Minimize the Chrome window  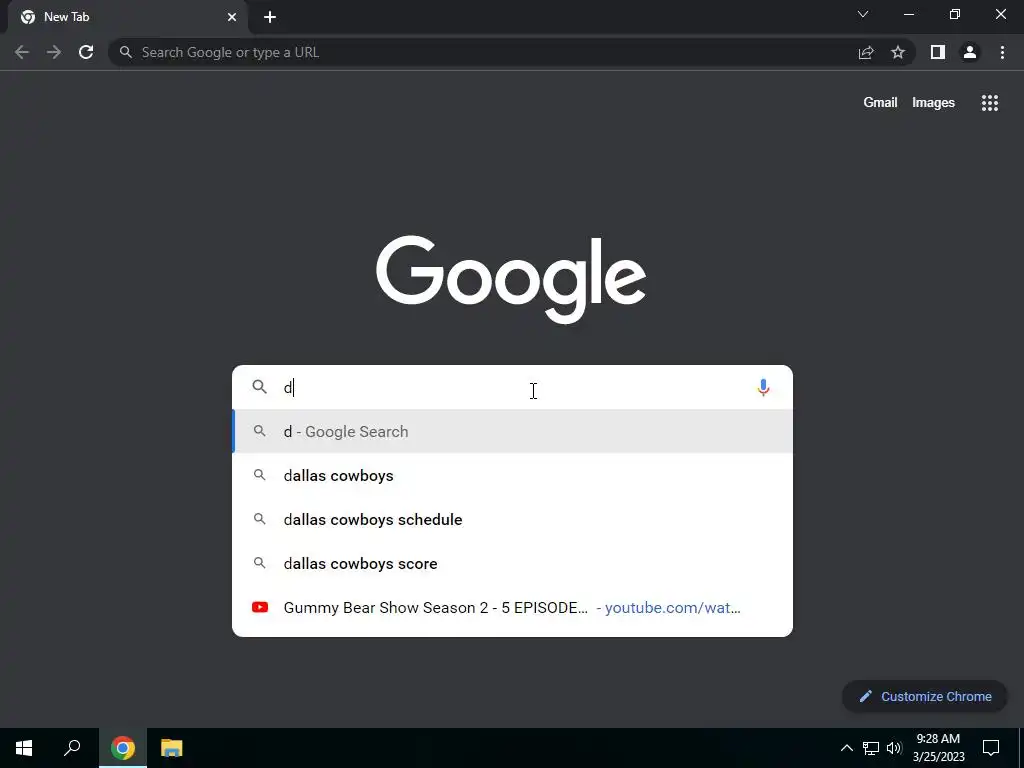point(909,14)
